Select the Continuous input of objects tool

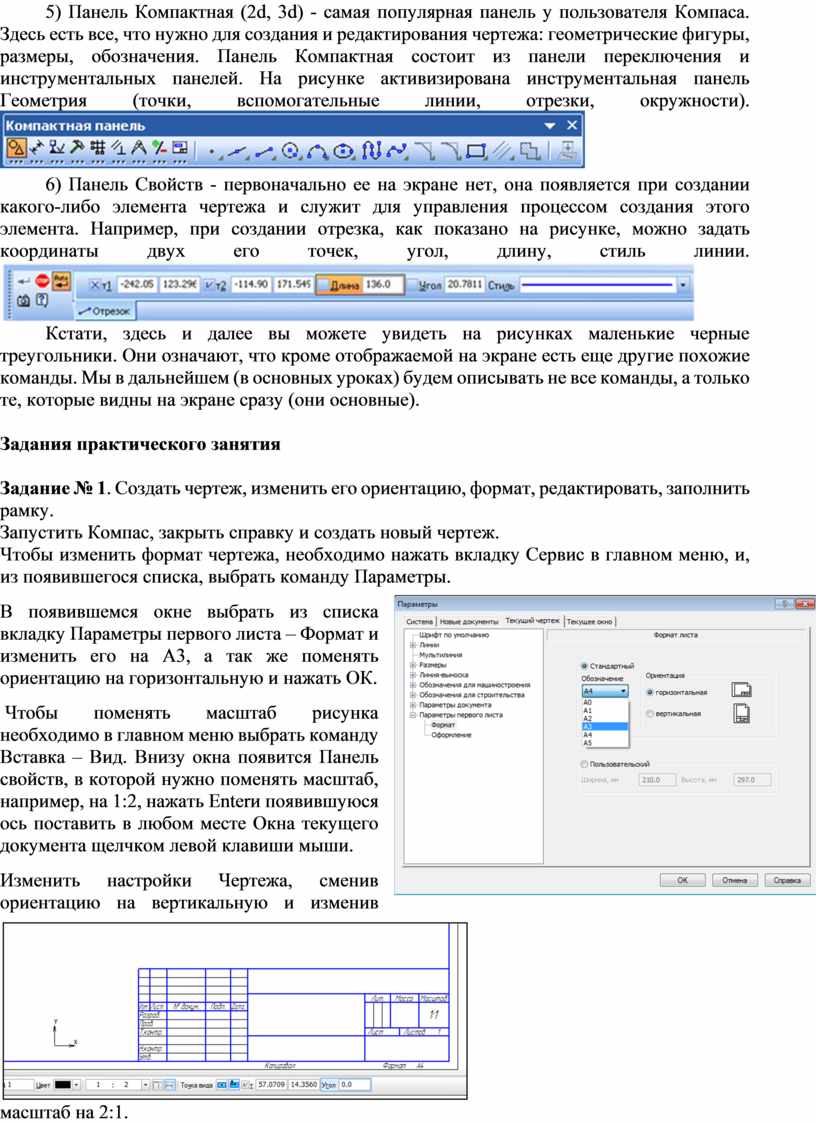pos(371,151)
